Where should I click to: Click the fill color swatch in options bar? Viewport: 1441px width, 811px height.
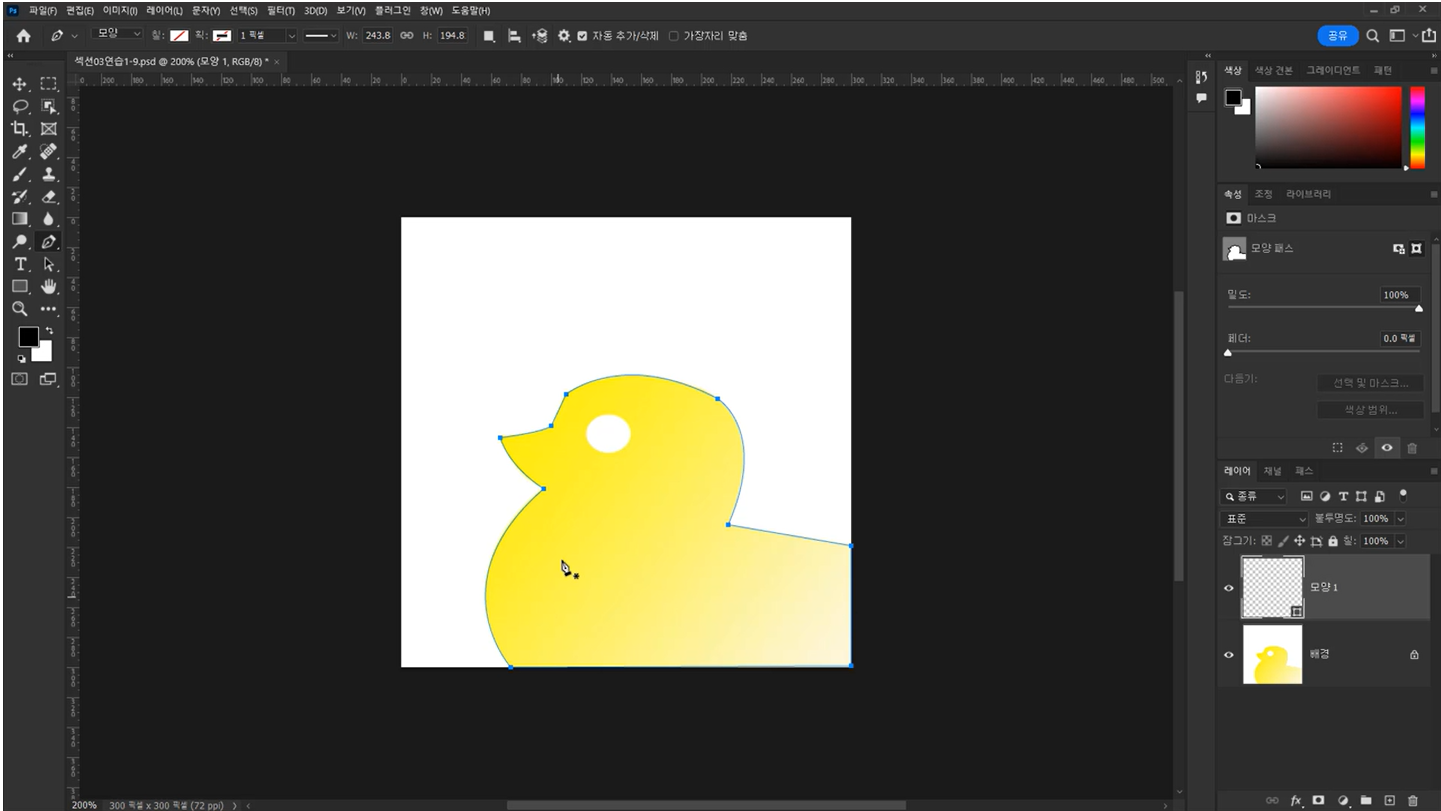(178, 36)
